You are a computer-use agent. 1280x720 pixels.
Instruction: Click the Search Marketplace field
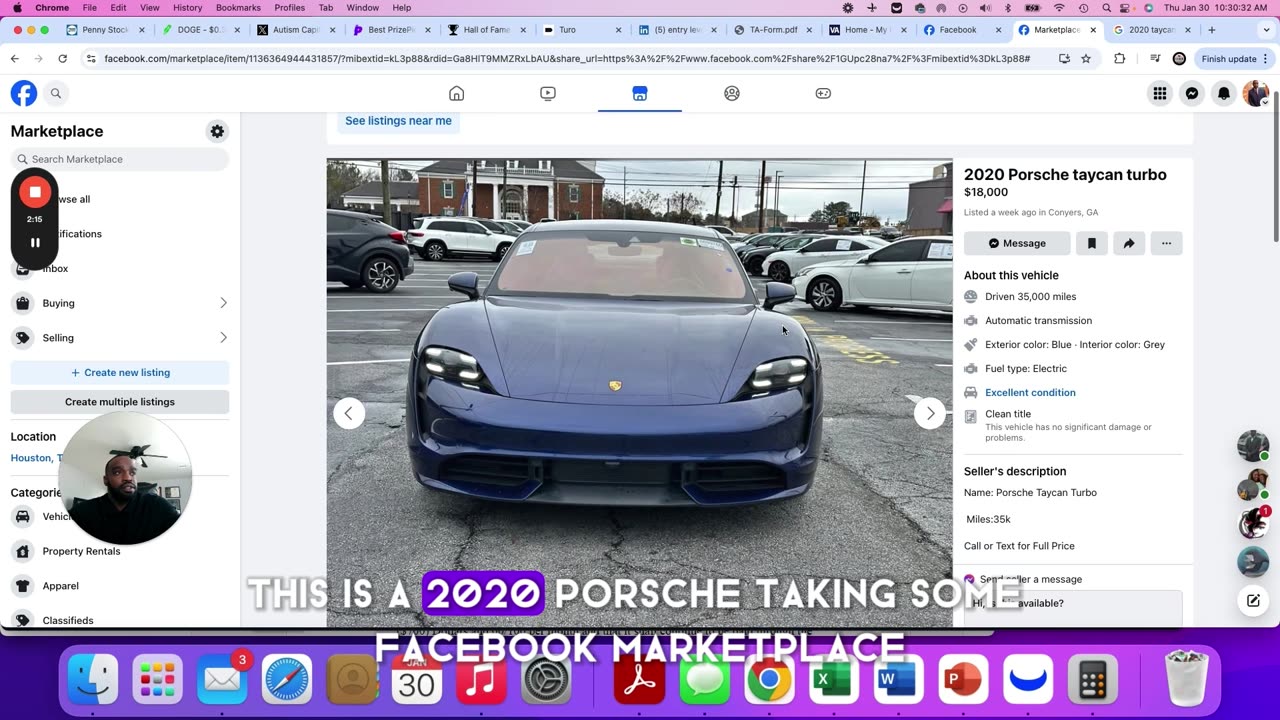tap(120, 159)
